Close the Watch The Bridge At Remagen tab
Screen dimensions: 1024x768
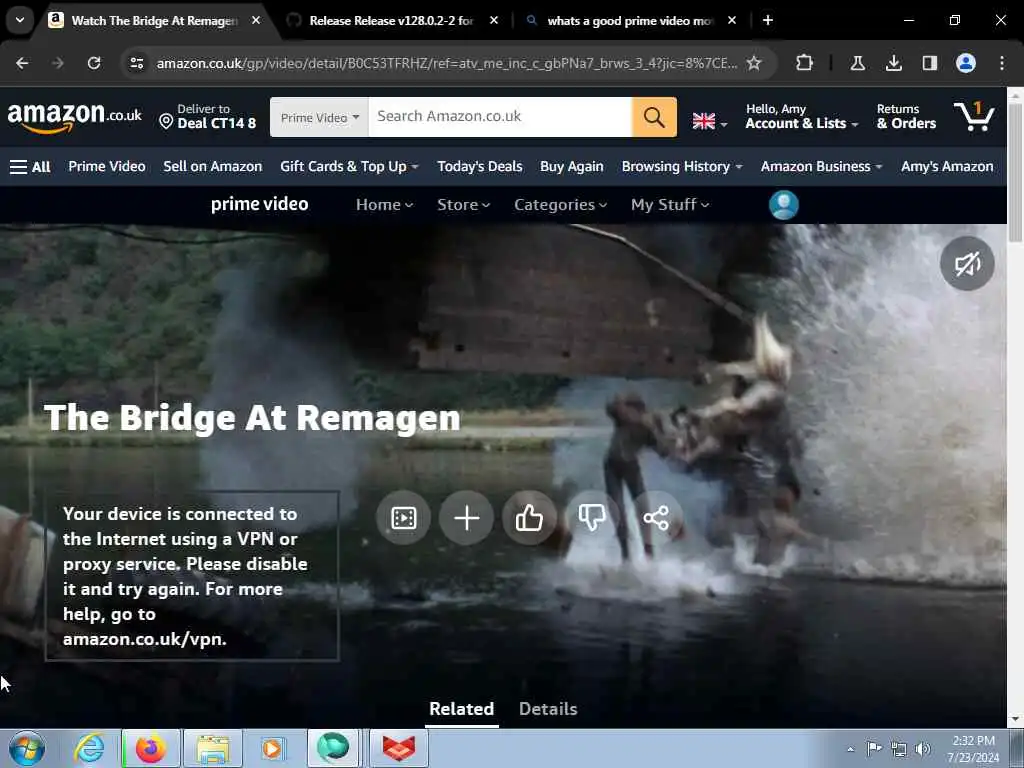[256, 20]
